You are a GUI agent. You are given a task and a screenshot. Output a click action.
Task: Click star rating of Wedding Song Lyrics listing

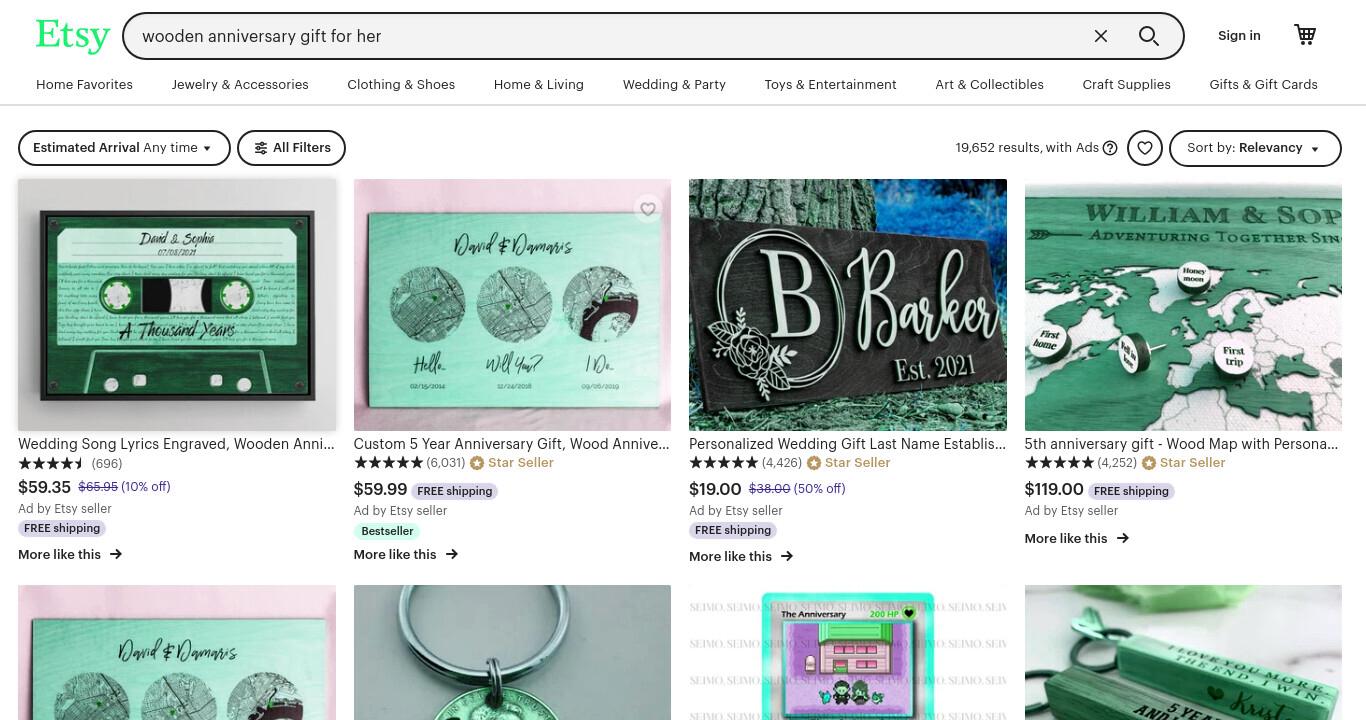pos(52,464)
